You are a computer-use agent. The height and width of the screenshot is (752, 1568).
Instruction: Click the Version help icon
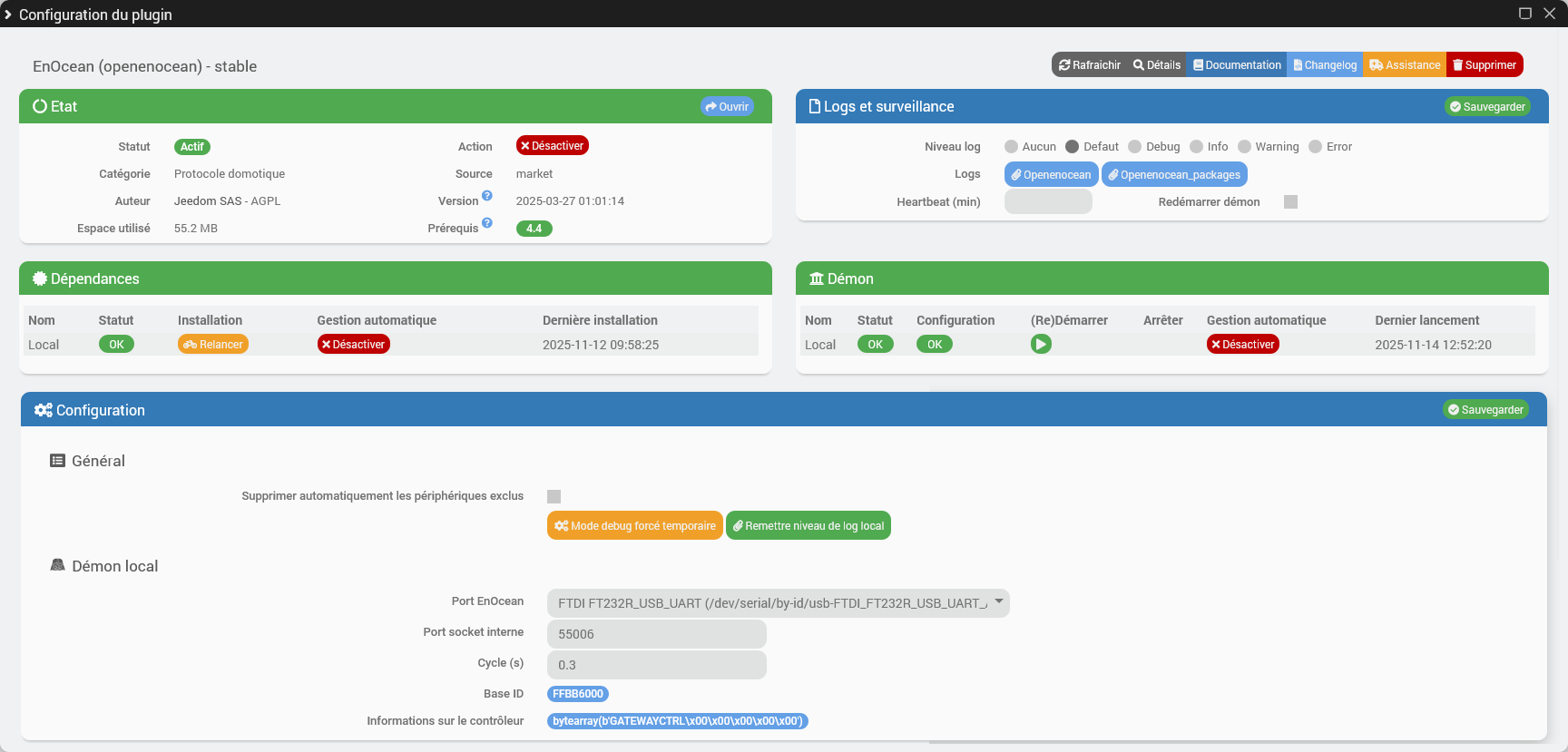(x=487, y=196)
